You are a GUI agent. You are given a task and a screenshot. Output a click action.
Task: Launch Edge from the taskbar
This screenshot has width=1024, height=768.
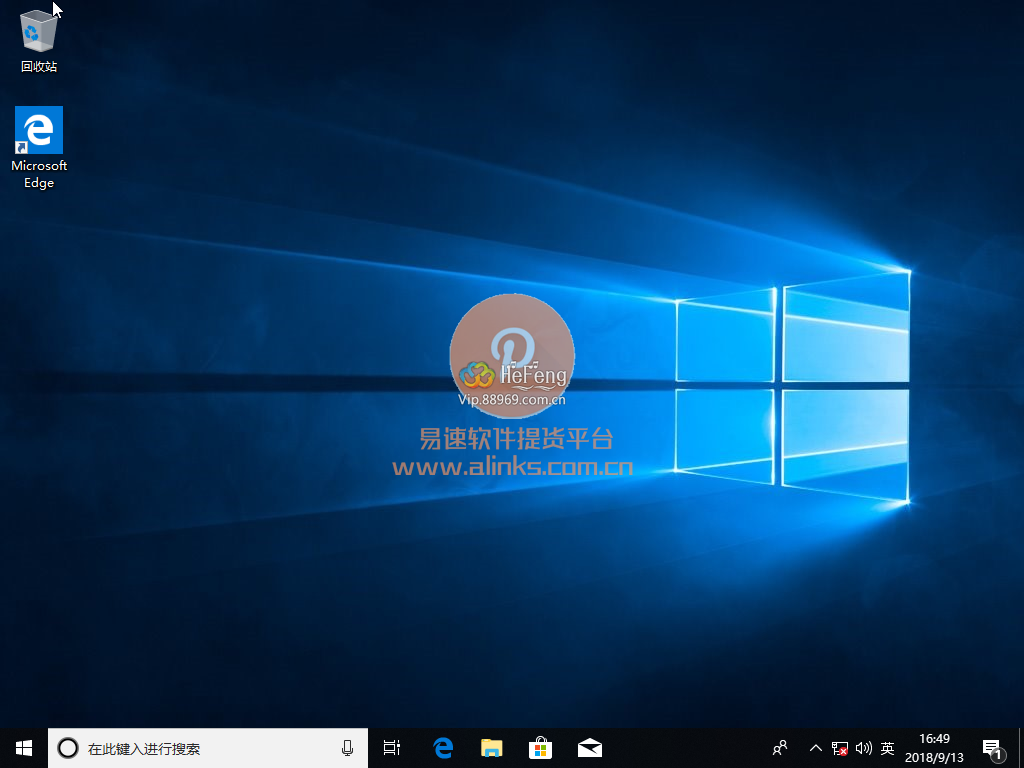(x=443, y=748)
